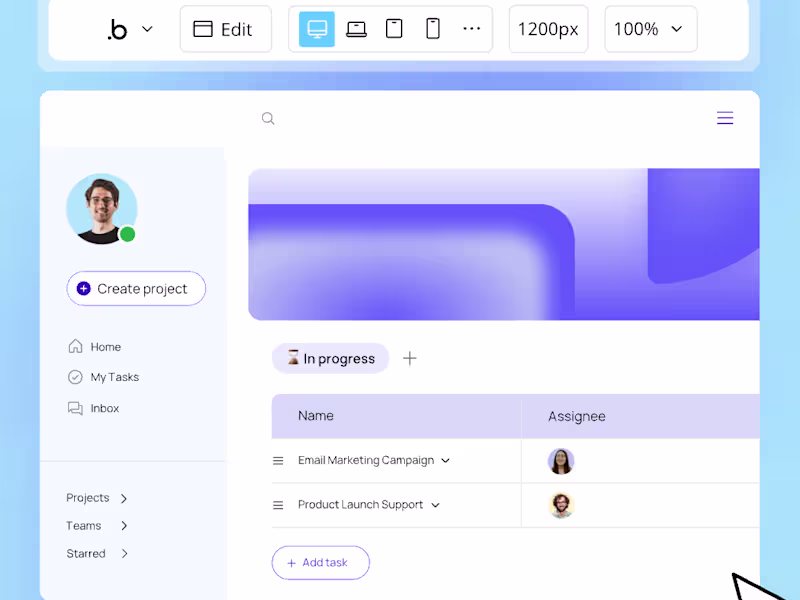Open the three-dot overflow menu
Viewport: 800px width, 600px height.
471,29
